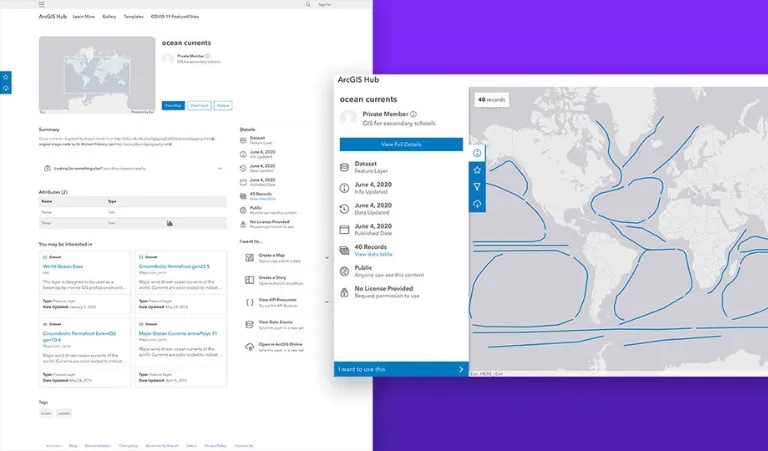This screenshot has width=768, height=451.
Task: Open the Contact Us footer link
Action: pyautogui.click(x=244, y=446)
